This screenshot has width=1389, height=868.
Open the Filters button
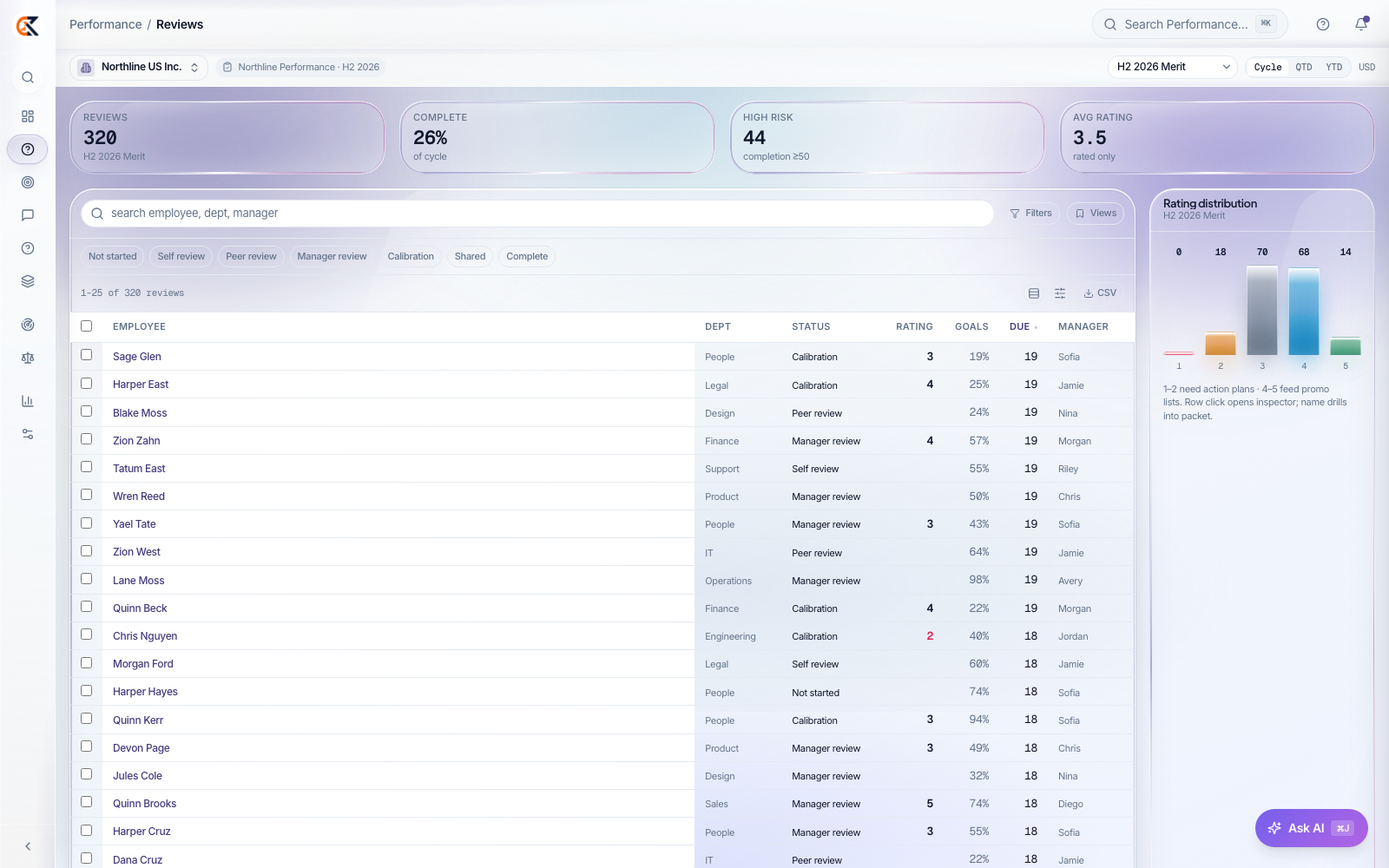point(1031,214)
